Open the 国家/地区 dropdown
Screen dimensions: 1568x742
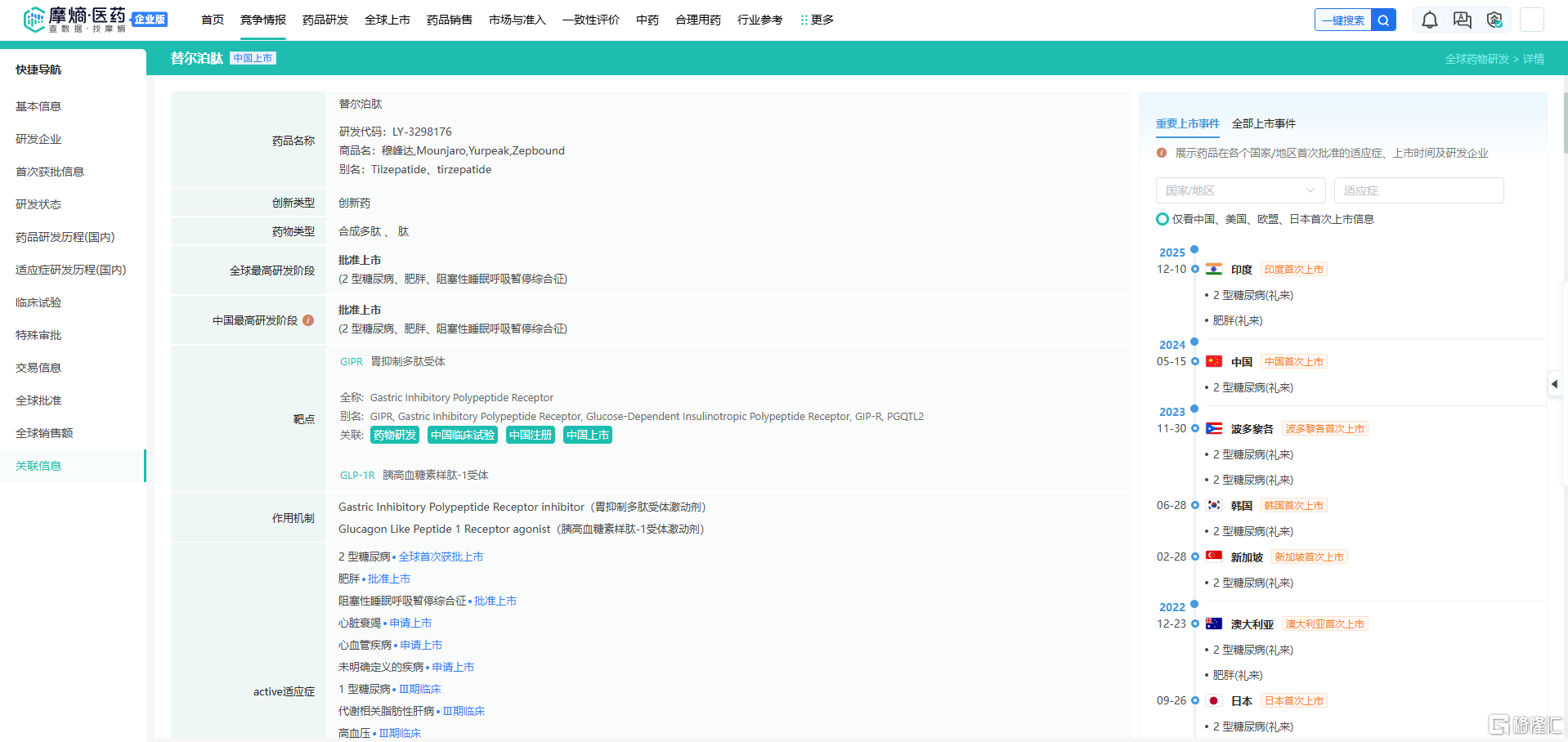pyautogui.click(x=1240, y=190)
